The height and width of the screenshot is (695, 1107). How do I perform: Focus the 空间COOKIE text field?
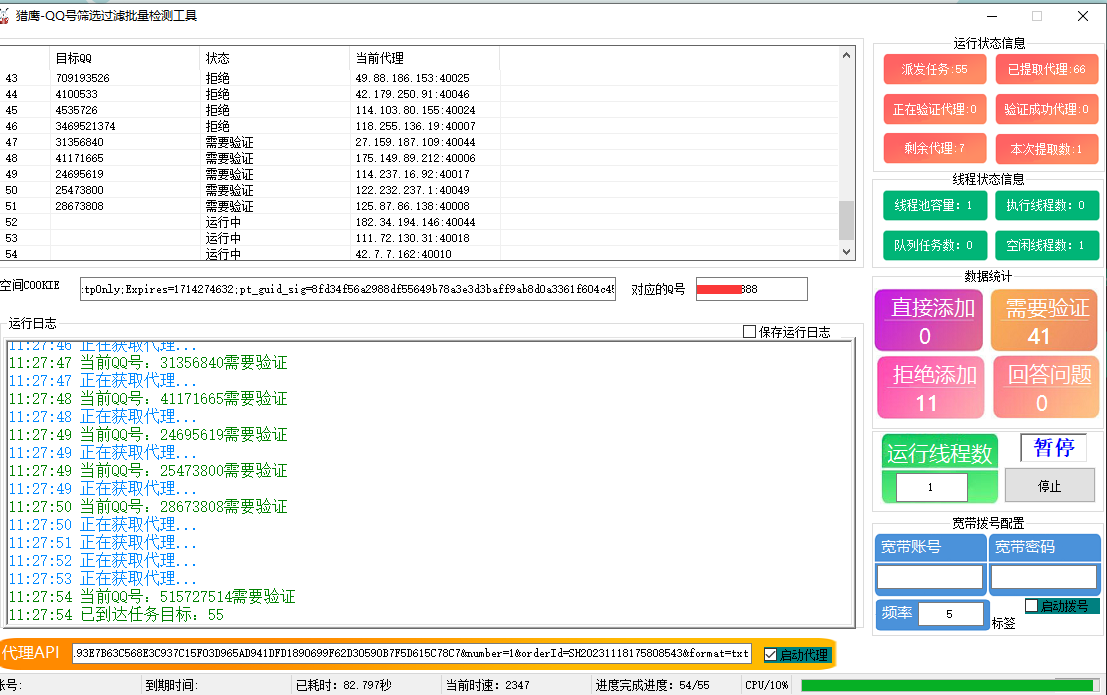tap(347, 289)
